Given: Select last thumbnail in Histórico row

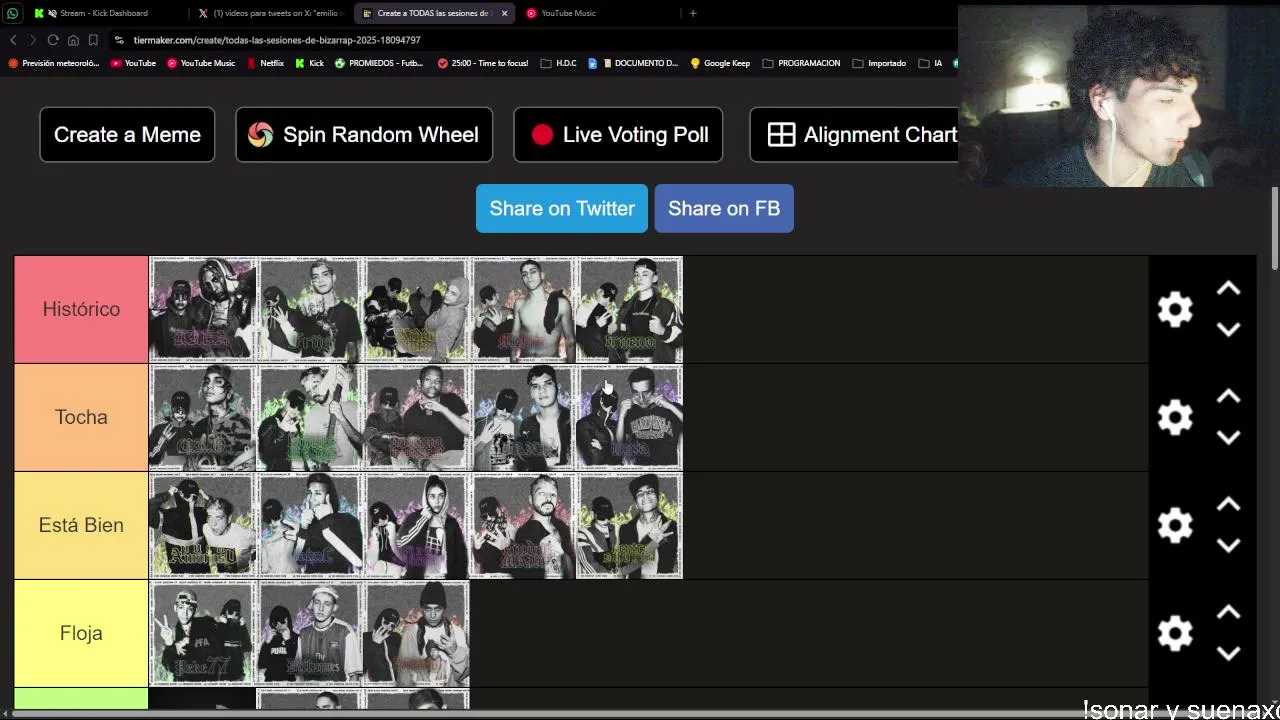Looking at the screenshot, I should click(x=631, y=309).
